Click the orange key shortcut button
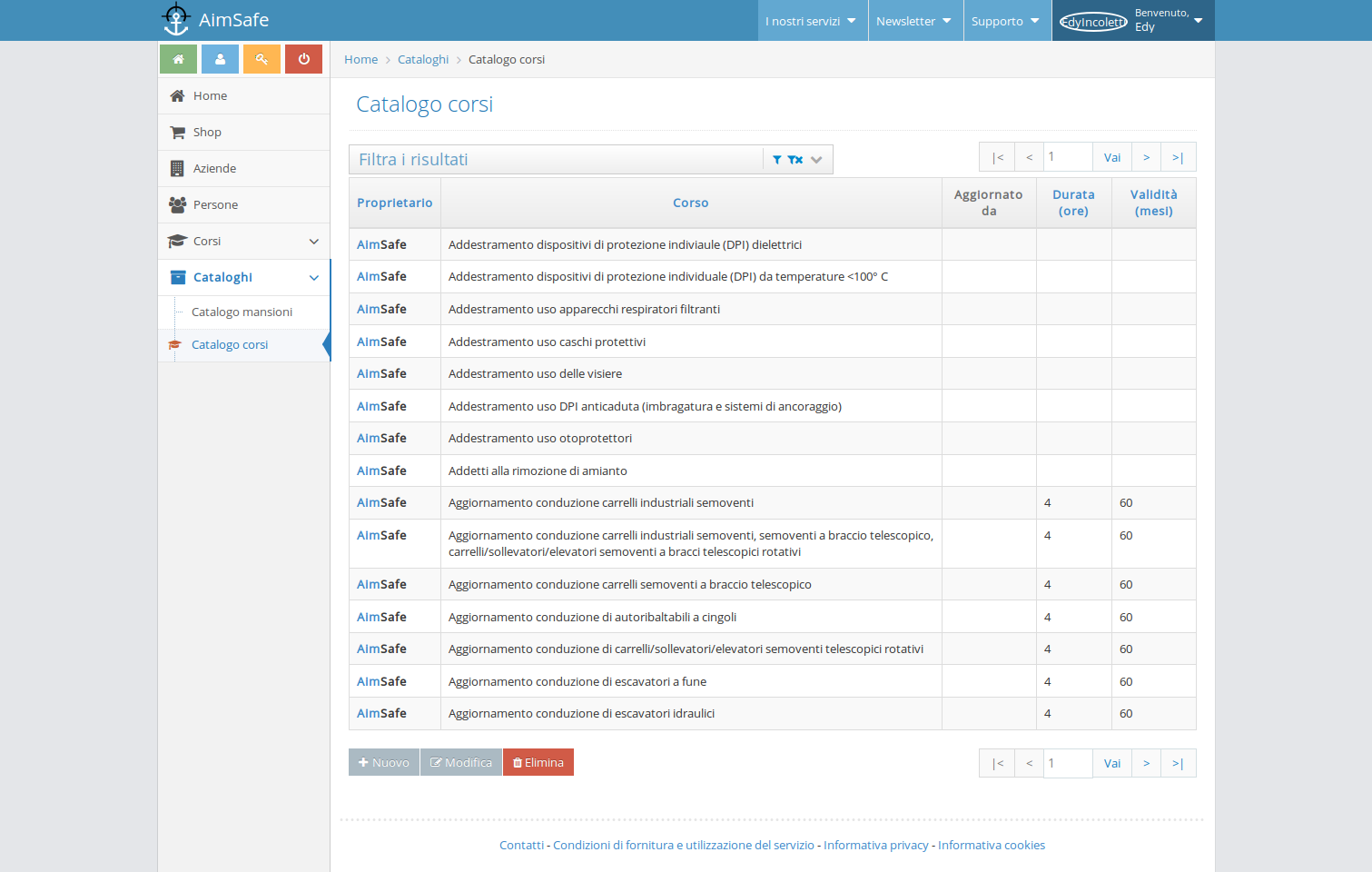Image resolution: width=1372 pixels, height=872 pixels. pos(262,59)
